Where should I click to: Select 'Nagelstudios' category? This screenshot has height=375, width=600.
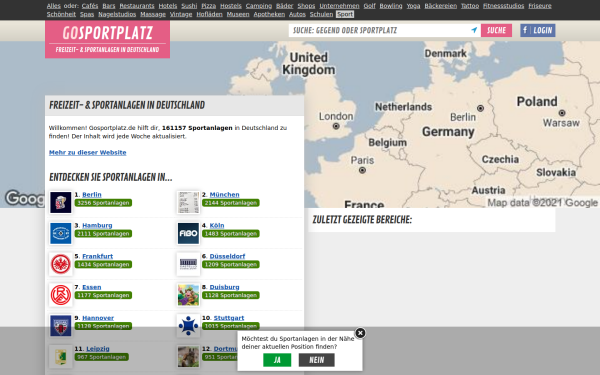(117, 14)
